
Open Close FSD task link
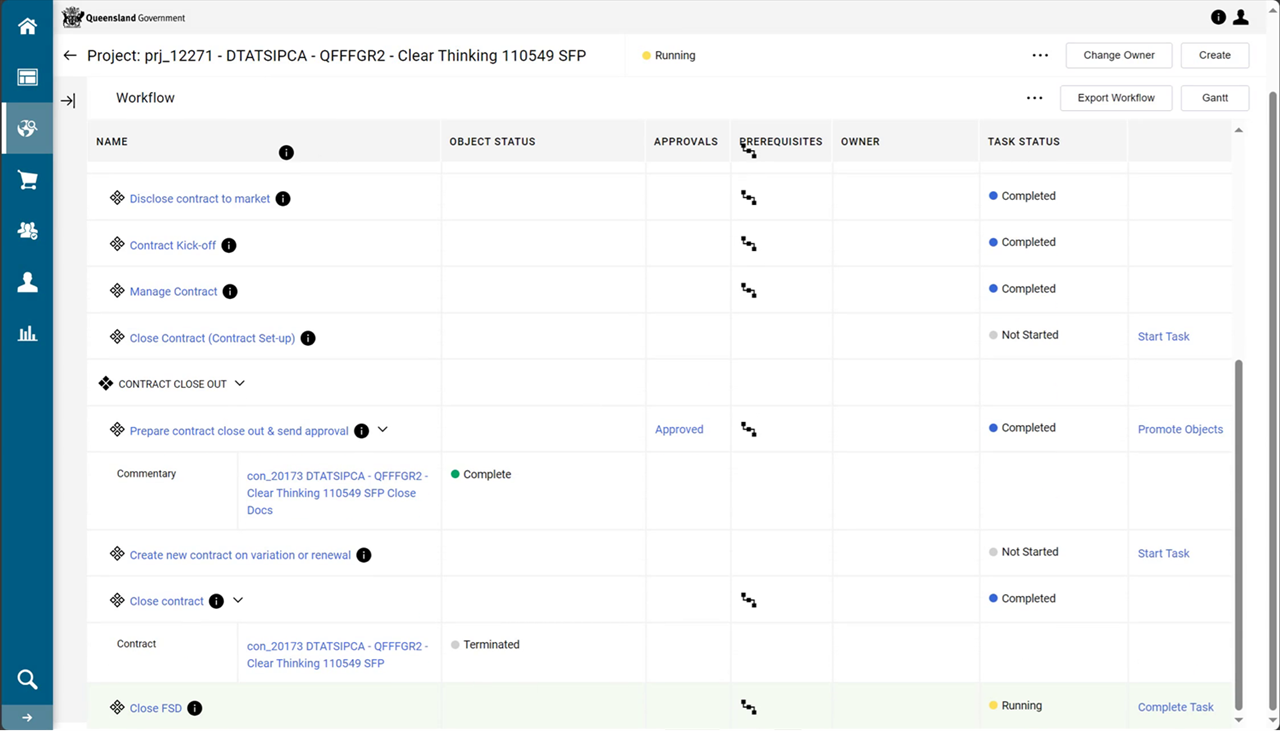point(156,709)
